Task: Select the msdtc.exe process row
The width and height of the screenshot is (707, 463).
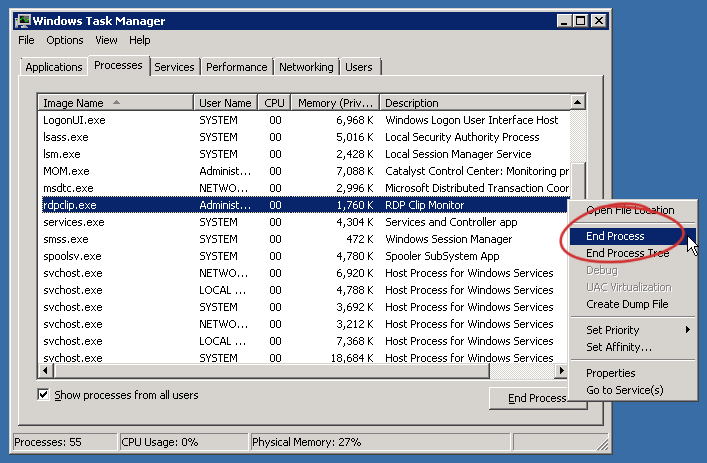Action: (x=304, y=188)
